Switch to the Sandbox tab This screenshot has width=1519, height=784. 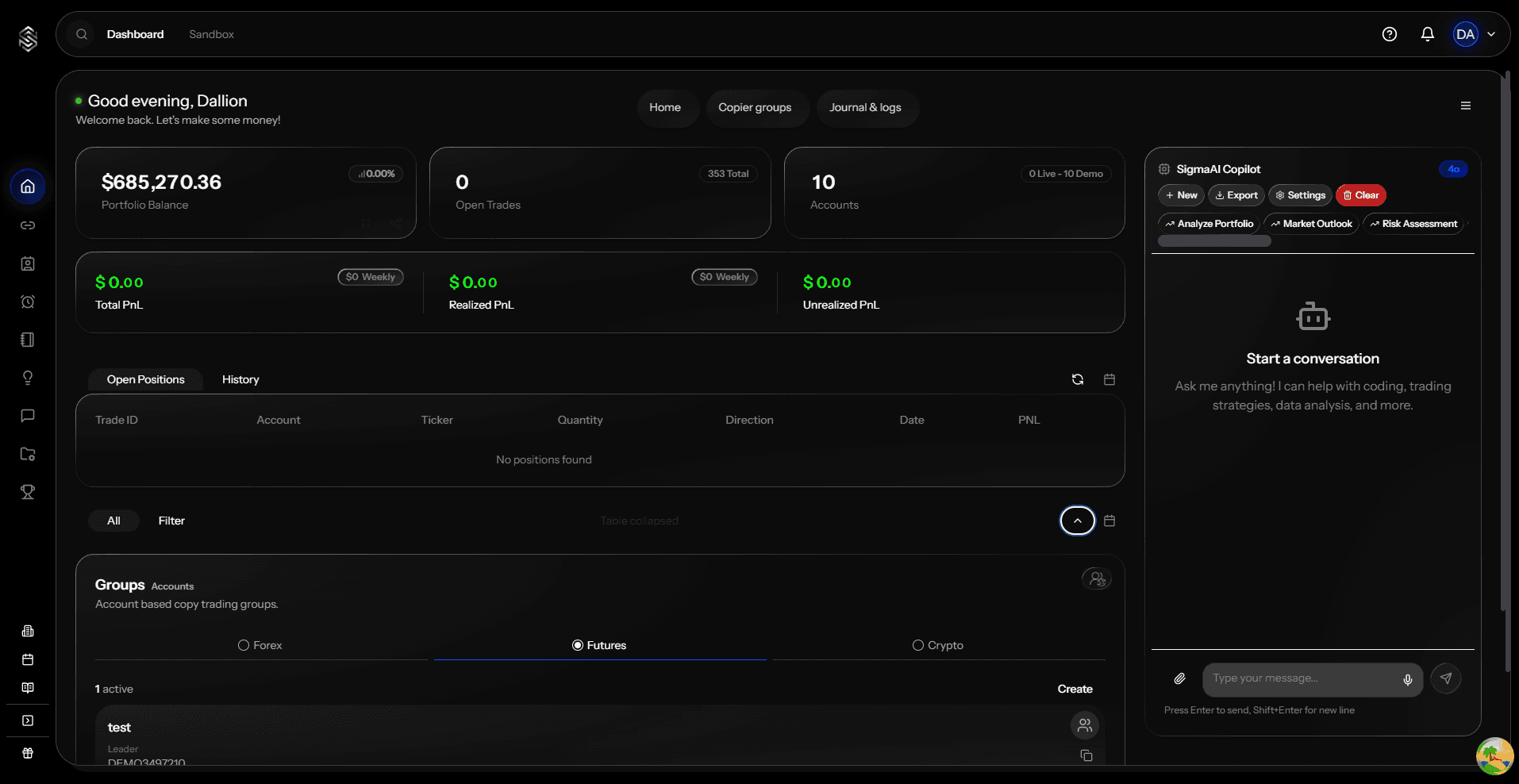tap(212, 34)
